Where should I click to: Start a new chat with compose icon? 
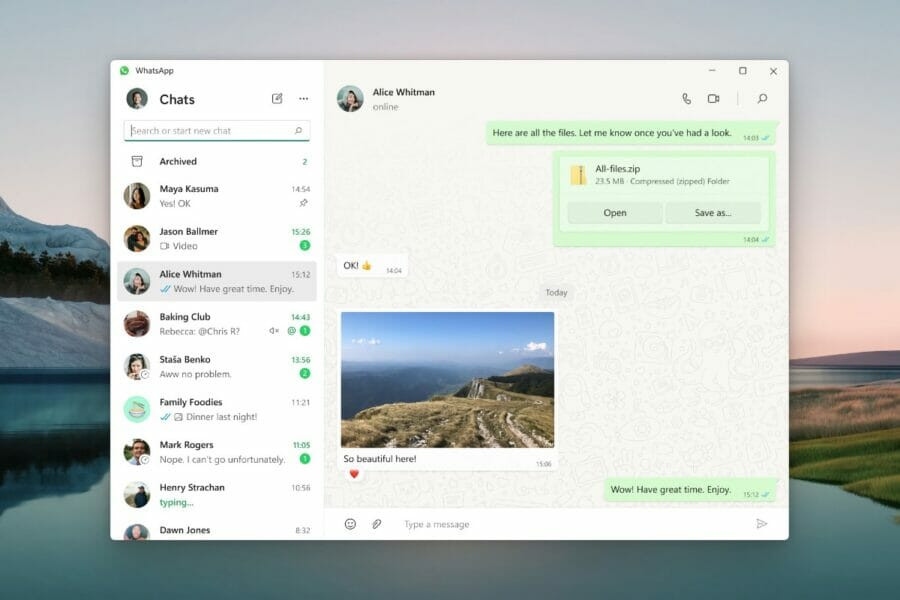[277, 99]
